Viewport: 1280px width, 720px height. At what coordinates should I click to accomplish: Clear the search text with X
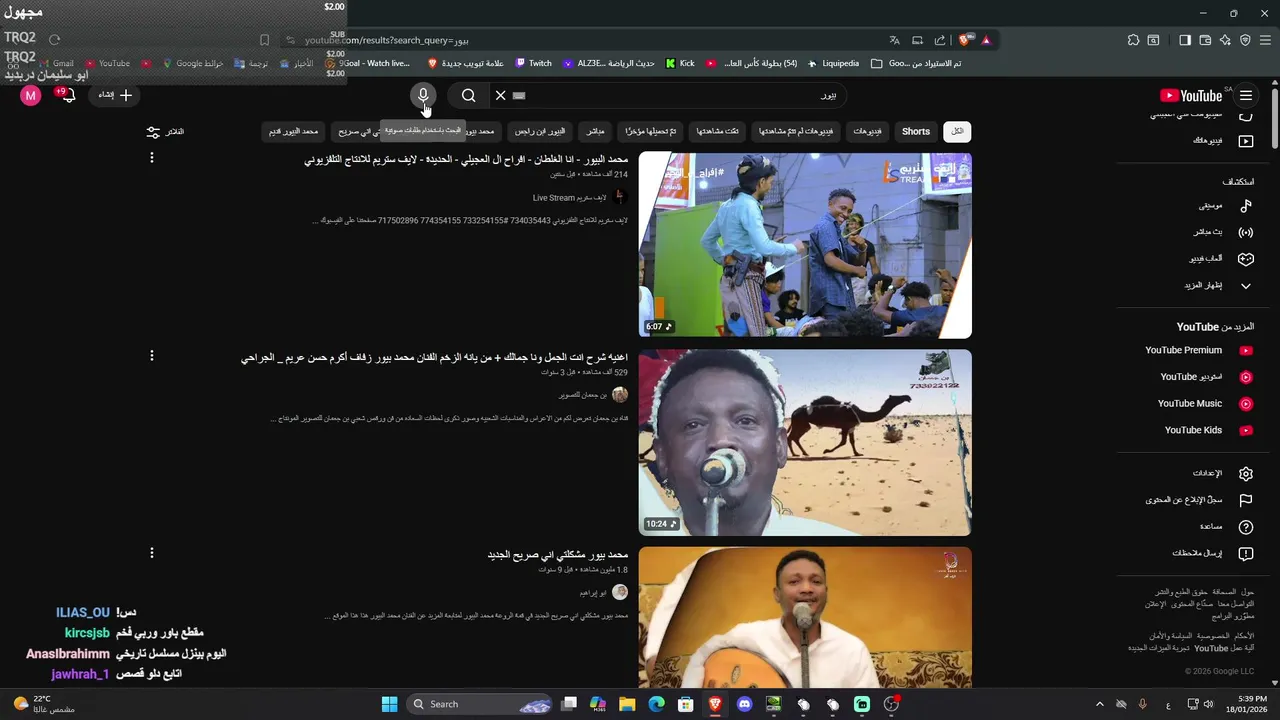tap(500, 95)
